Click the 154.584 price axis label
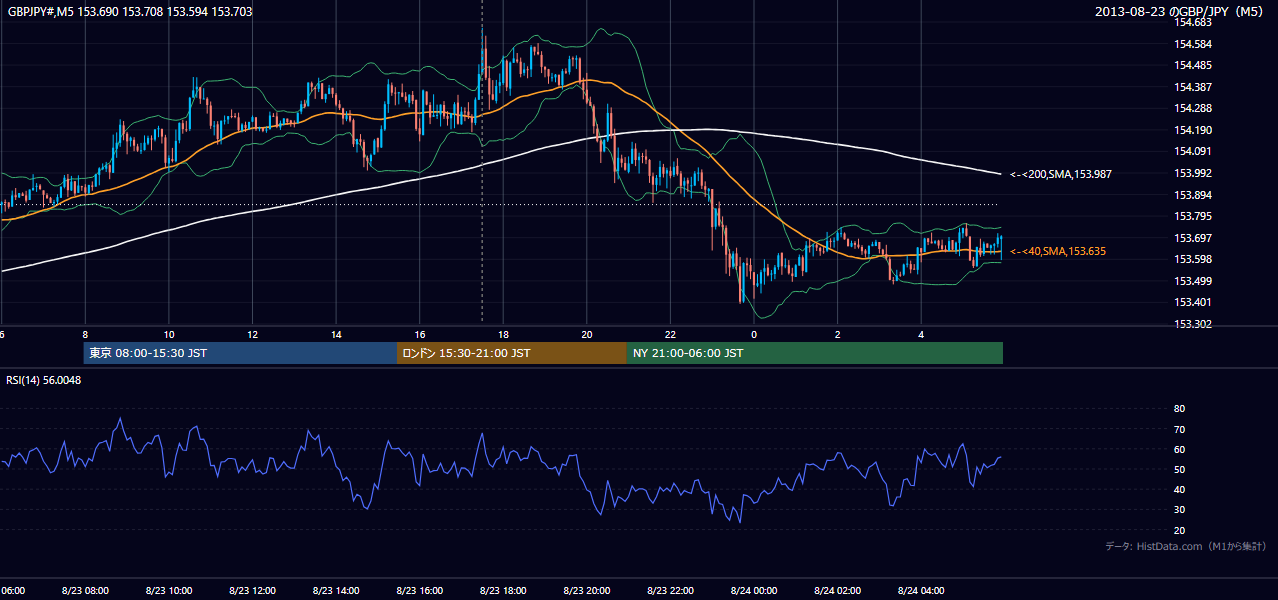 [1193, 44]
